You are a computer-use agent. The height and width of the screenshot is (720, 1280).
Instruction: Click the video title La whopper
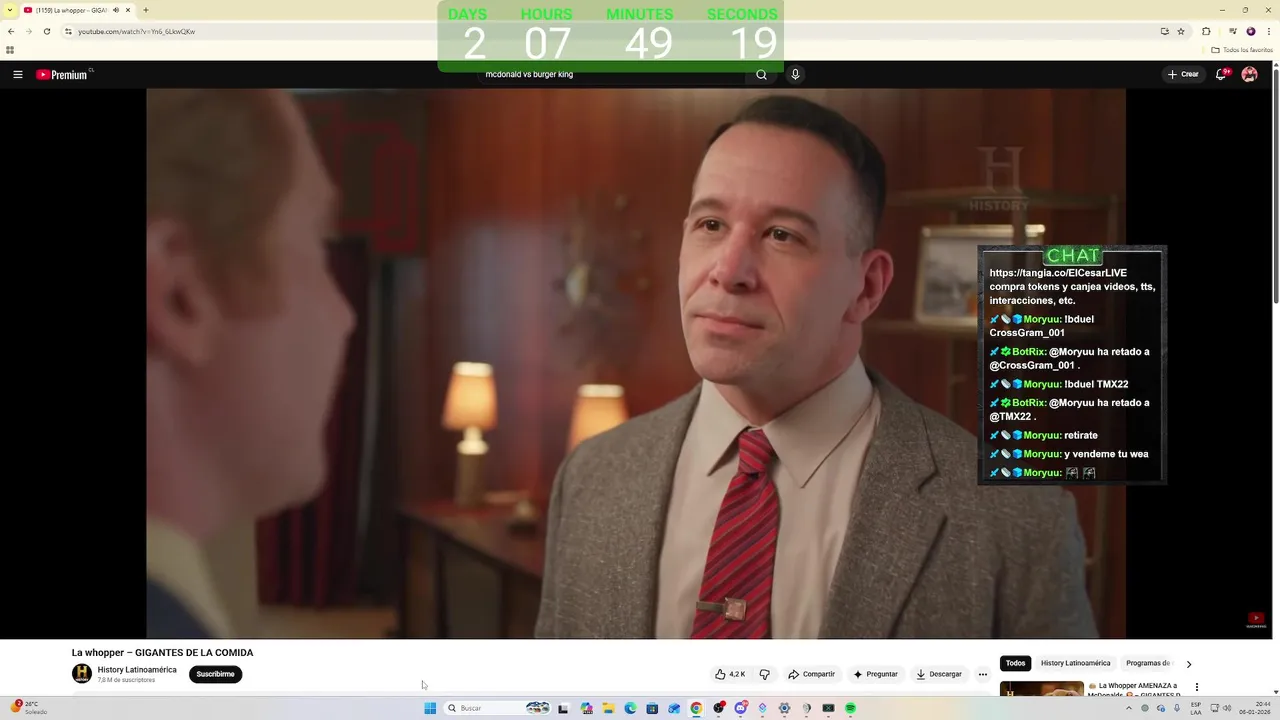click(x=162, y=653)
